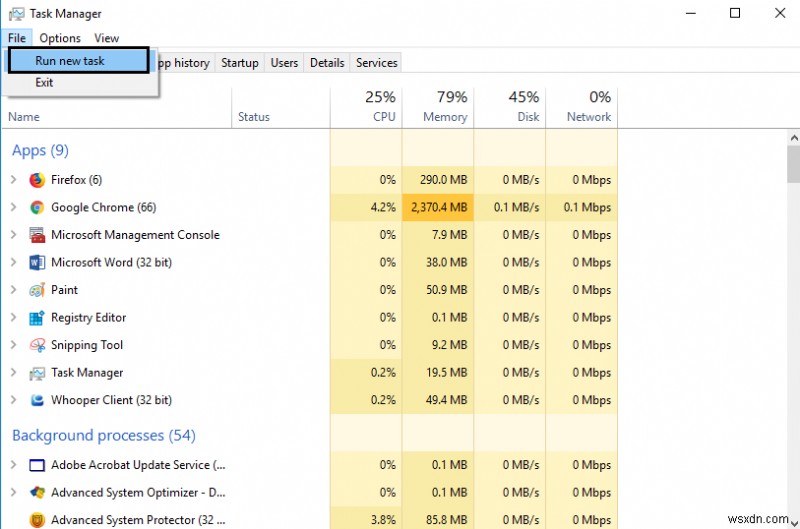The height and width of the screenshot is (529, 800).
Task: Click Whooper Client's 49.4 MB memory cell
Action: [x=438, y=400]
